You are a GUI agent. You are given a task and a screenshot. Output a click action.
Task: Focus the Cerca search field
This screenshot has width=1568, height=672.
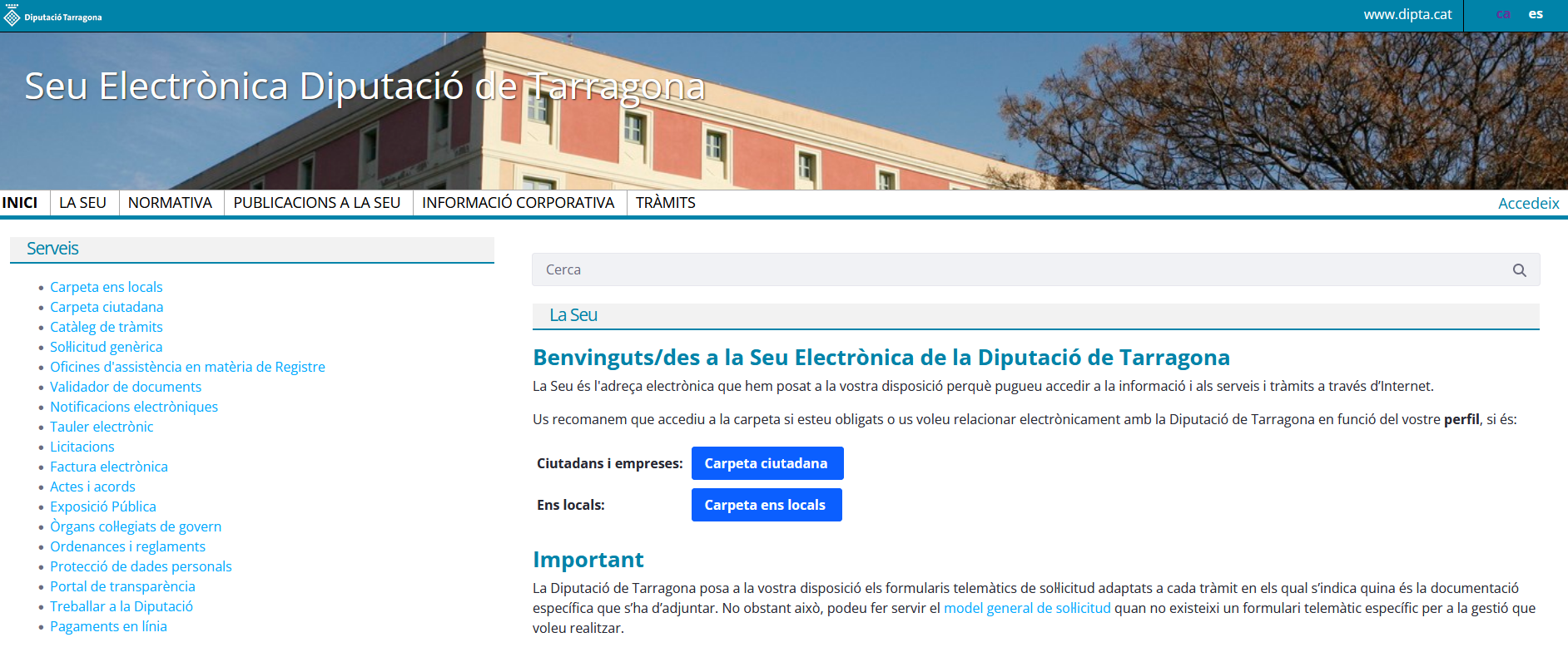click(x=1015, y=270)
